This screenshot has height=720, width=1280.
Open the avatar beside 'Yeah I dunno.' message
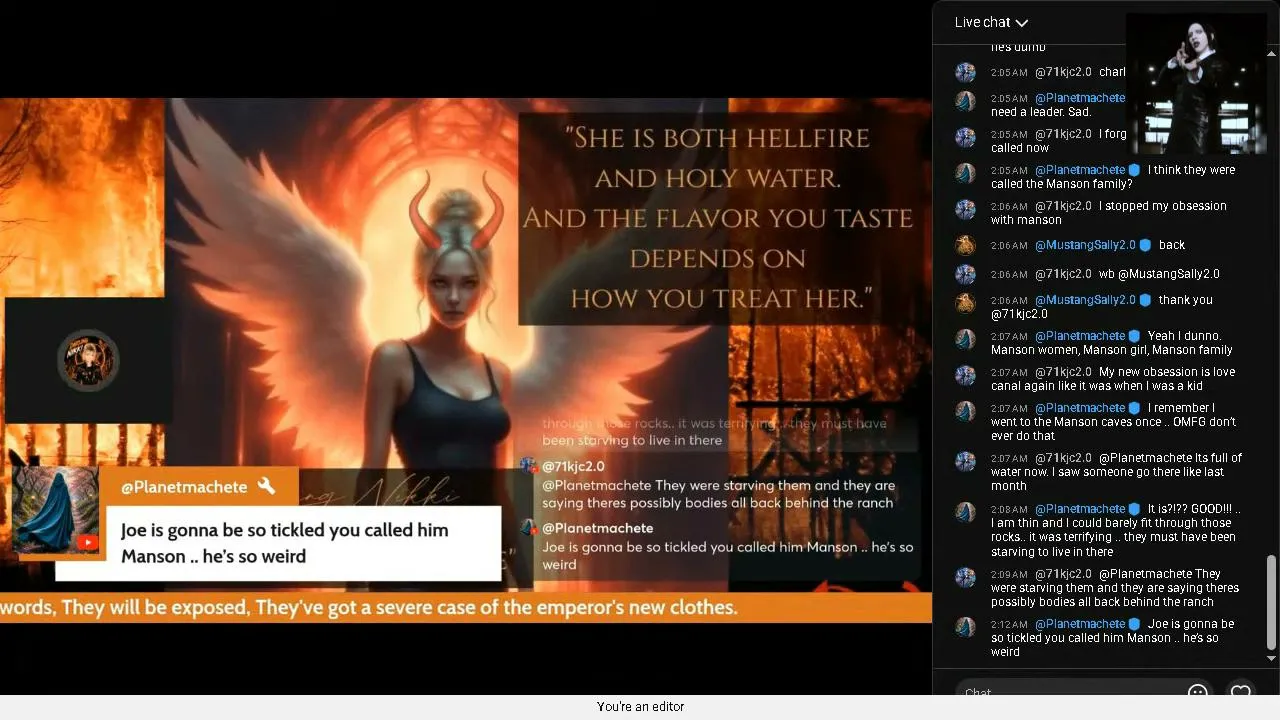pyautogui.click(x=965, y=339)
